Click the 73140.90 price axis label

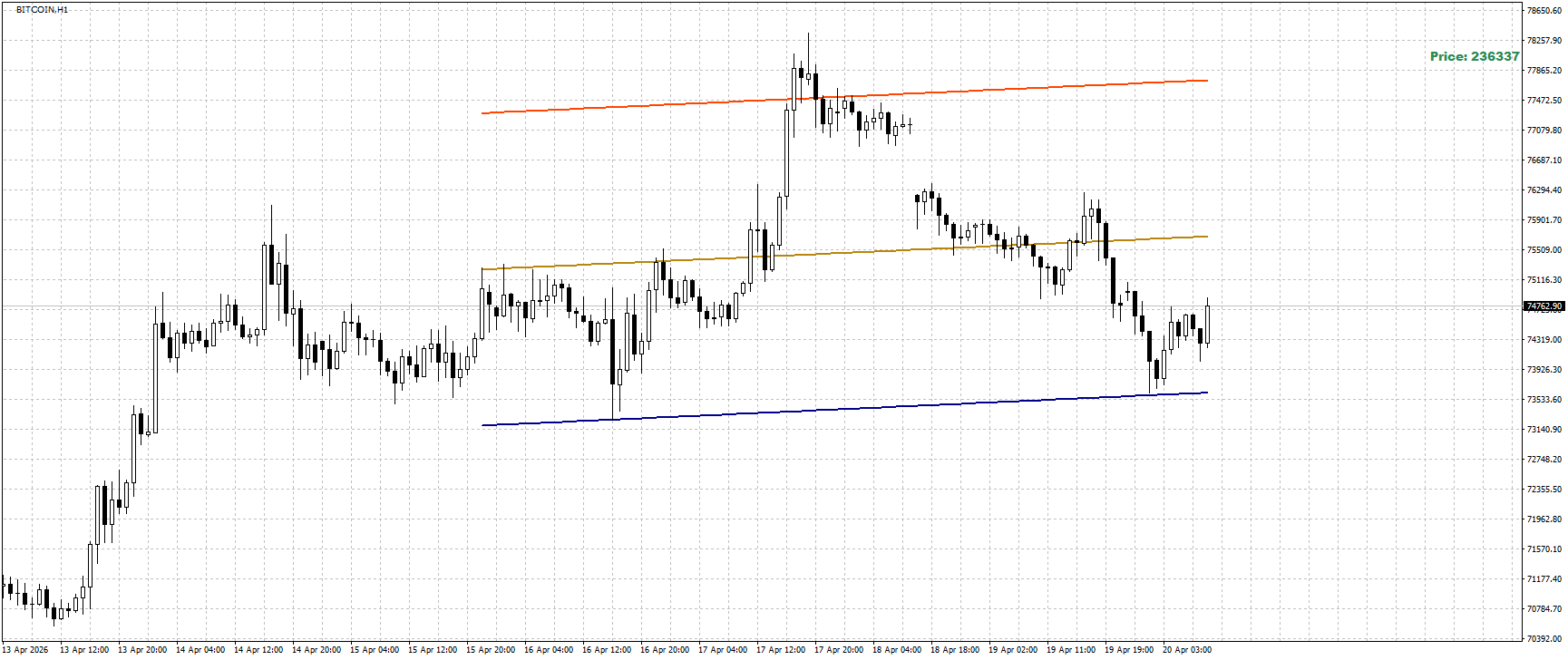pyautogui.click(x=1544, y=430)
